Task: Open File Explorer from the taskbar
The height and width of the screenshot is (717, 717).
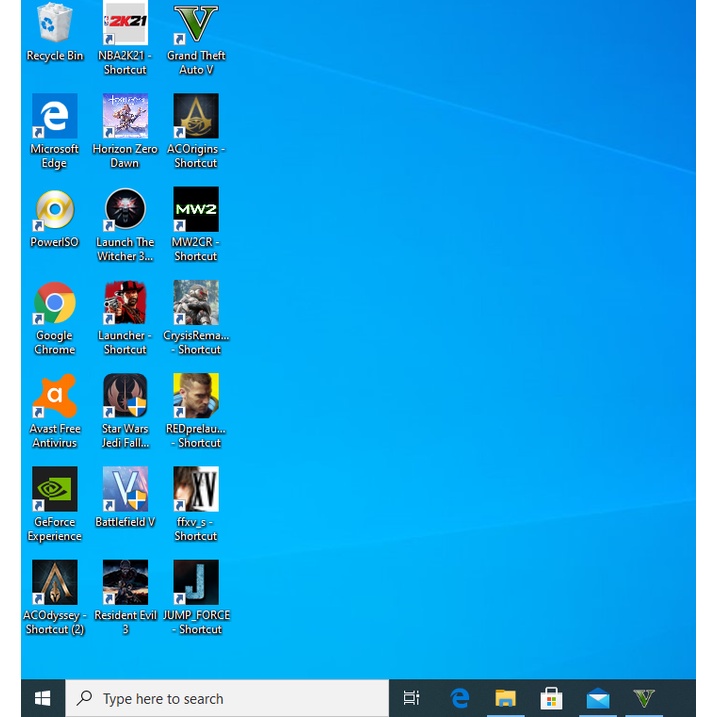Action: pos(505,698)
